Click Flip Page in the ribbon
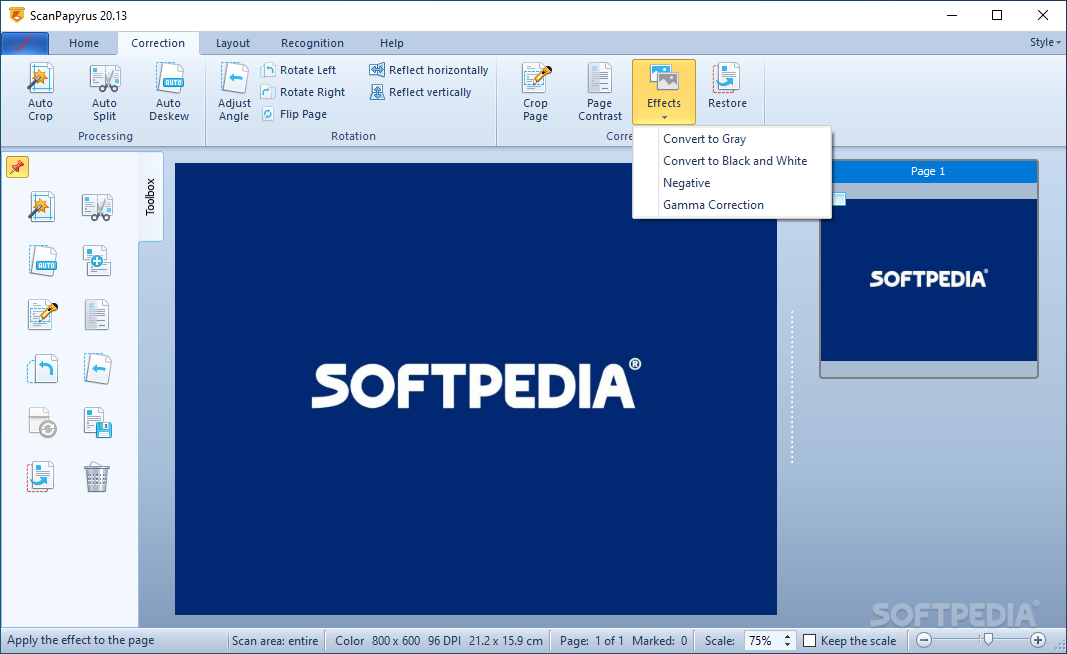Screen dimensions: 1067x654 (x=294, y=114)
